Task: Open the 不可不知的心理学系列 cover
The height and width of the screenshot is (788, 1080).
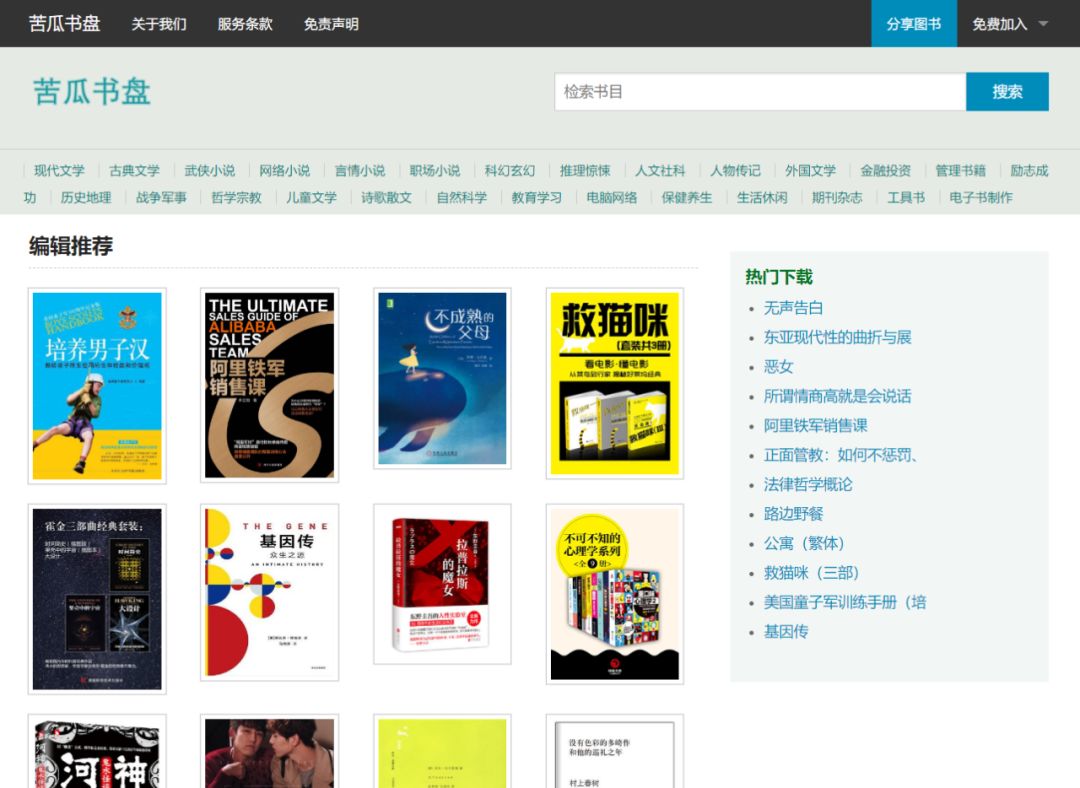Action: tap(614, 594)
